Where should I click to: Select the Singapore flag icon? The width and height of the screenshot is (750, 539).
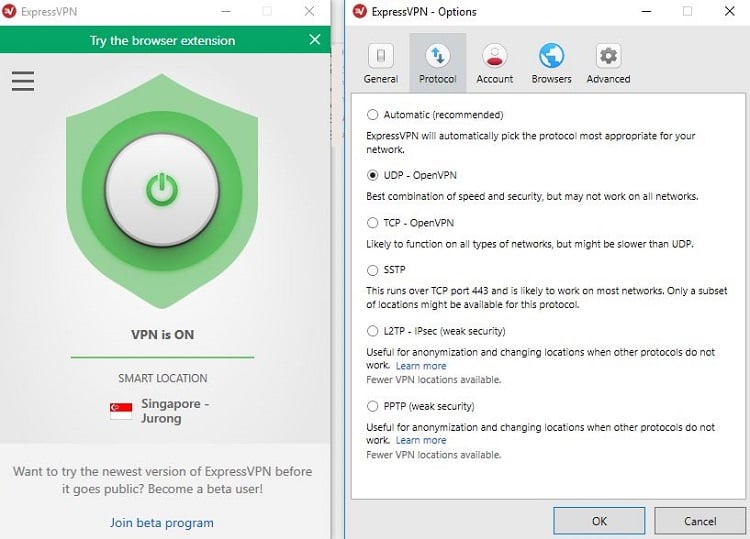[121, 411]
